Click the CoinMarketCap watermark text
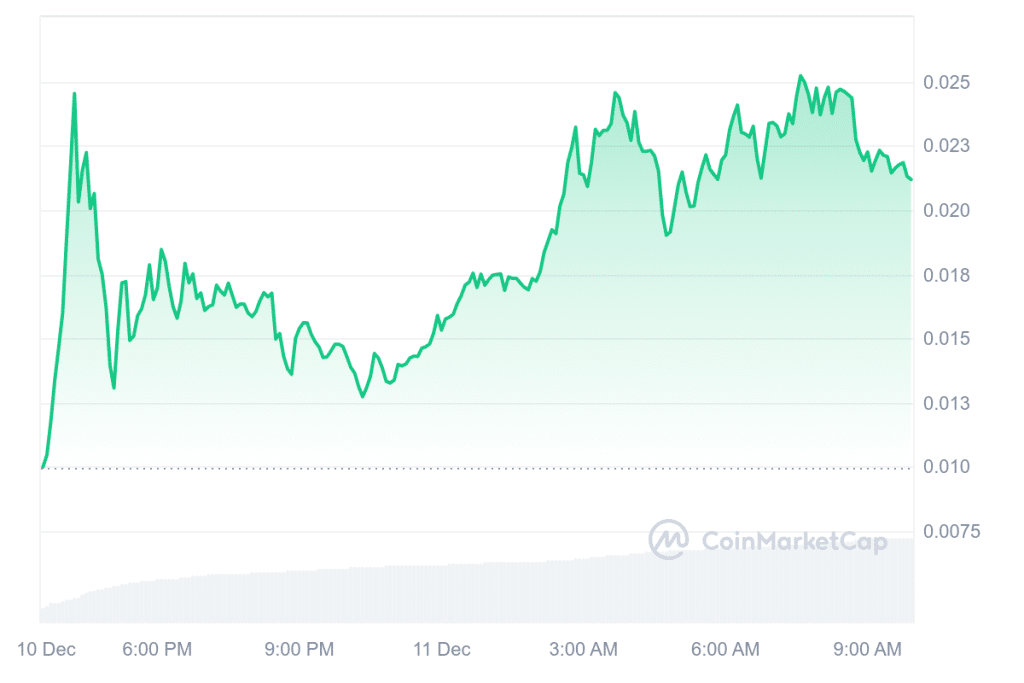Viewport: 1024px width, 683px height. [794, 541]
